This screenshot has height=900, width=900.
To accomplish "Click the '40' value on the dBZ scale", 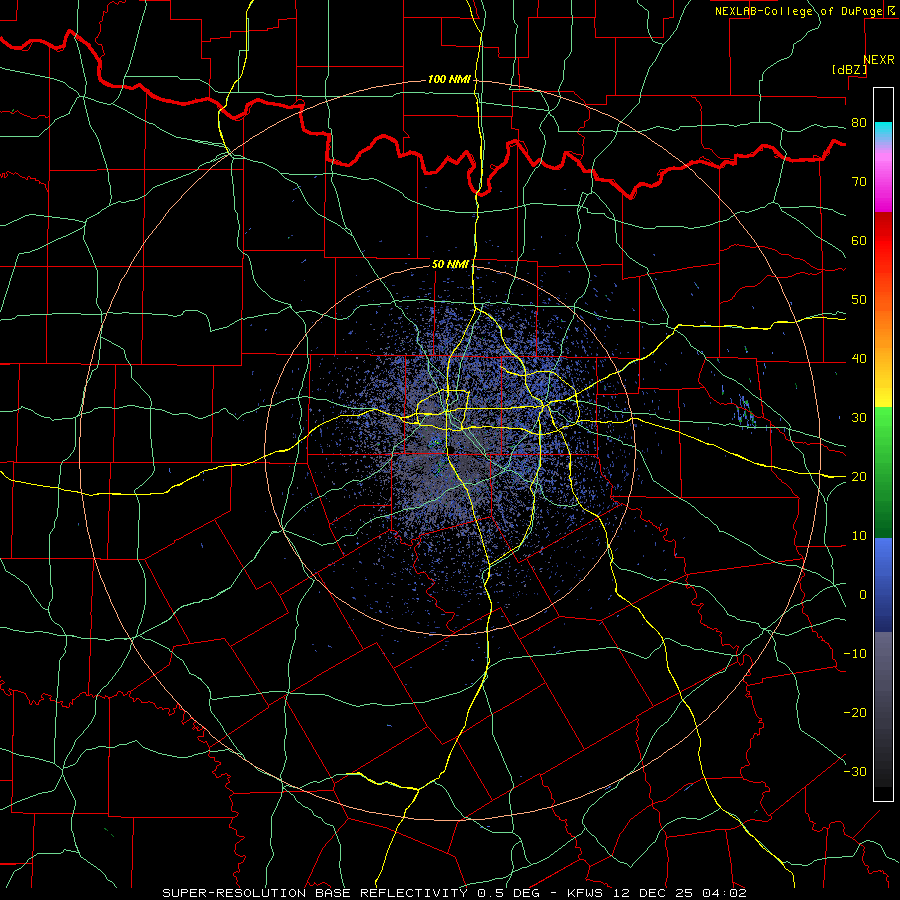I will click(859, 359).
